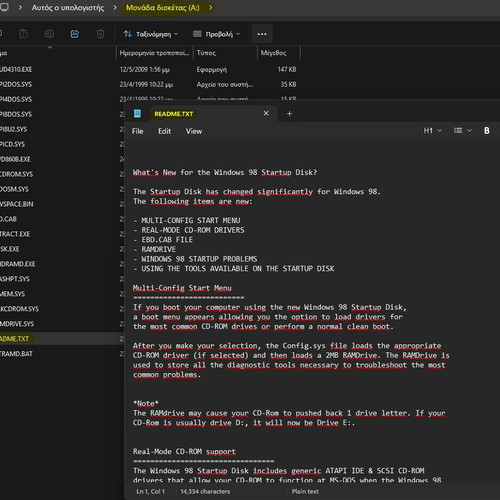The width and height of the screenshot is (500, 500).
Task: Open the Προβολή view dropdown
Action: pos(216,34)
